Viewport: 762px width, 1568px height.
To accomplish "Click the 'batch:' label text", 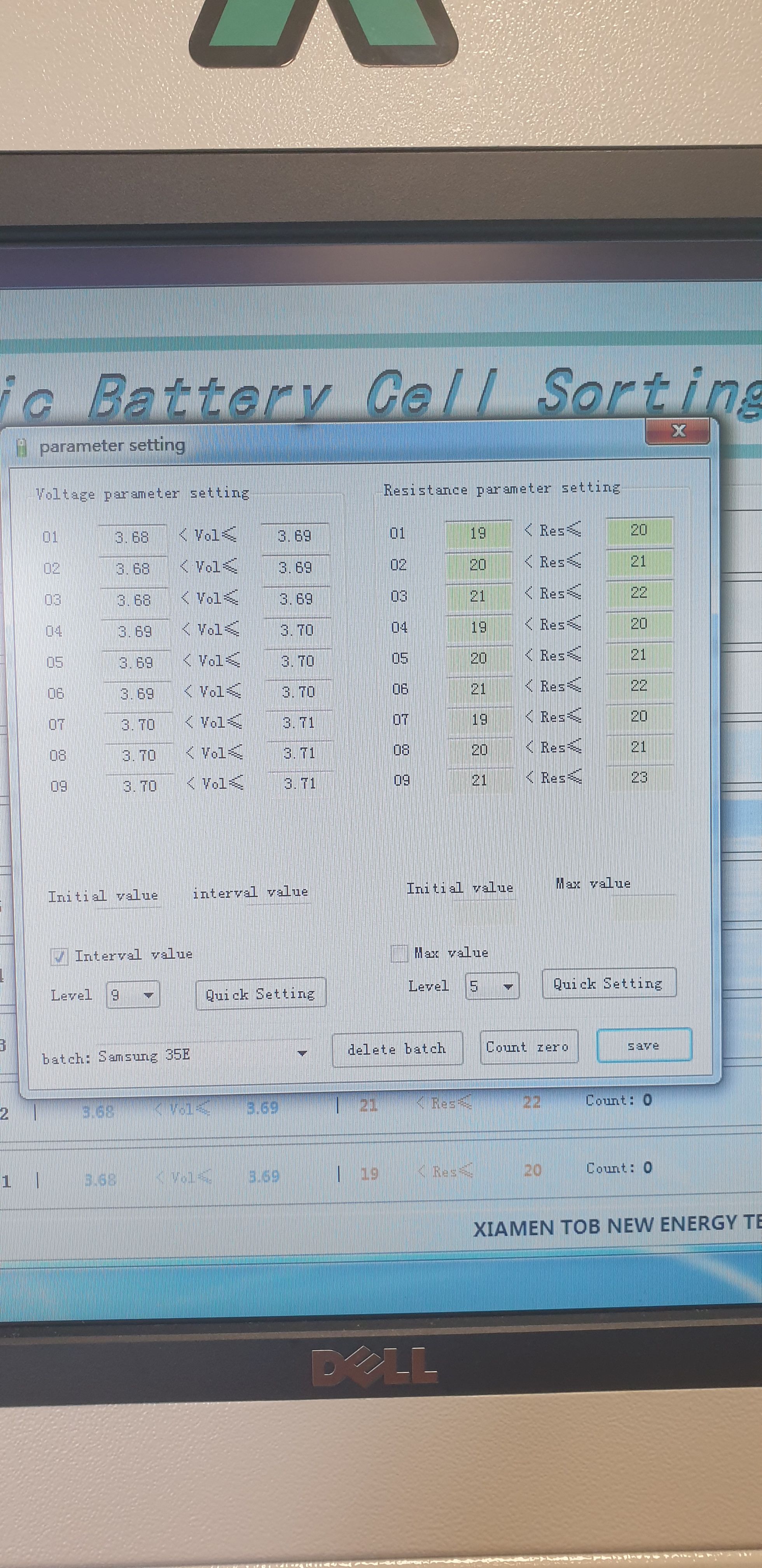I will [x=66, y=1059].
